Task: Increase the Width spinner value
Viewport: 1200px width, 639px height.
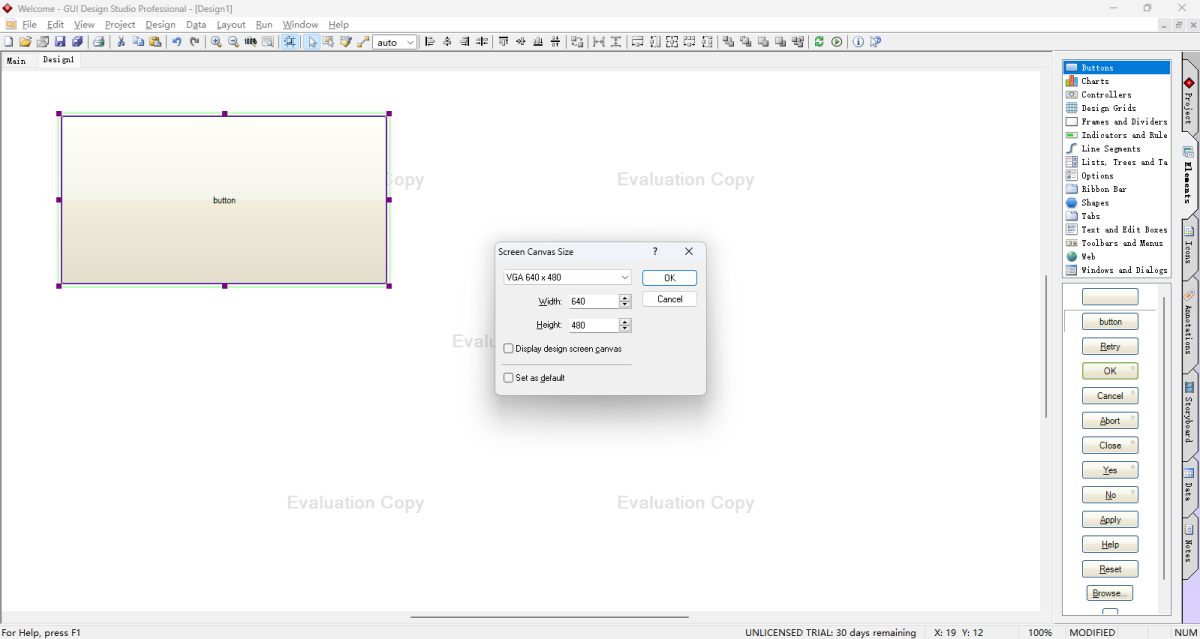Action: (625, 298)
